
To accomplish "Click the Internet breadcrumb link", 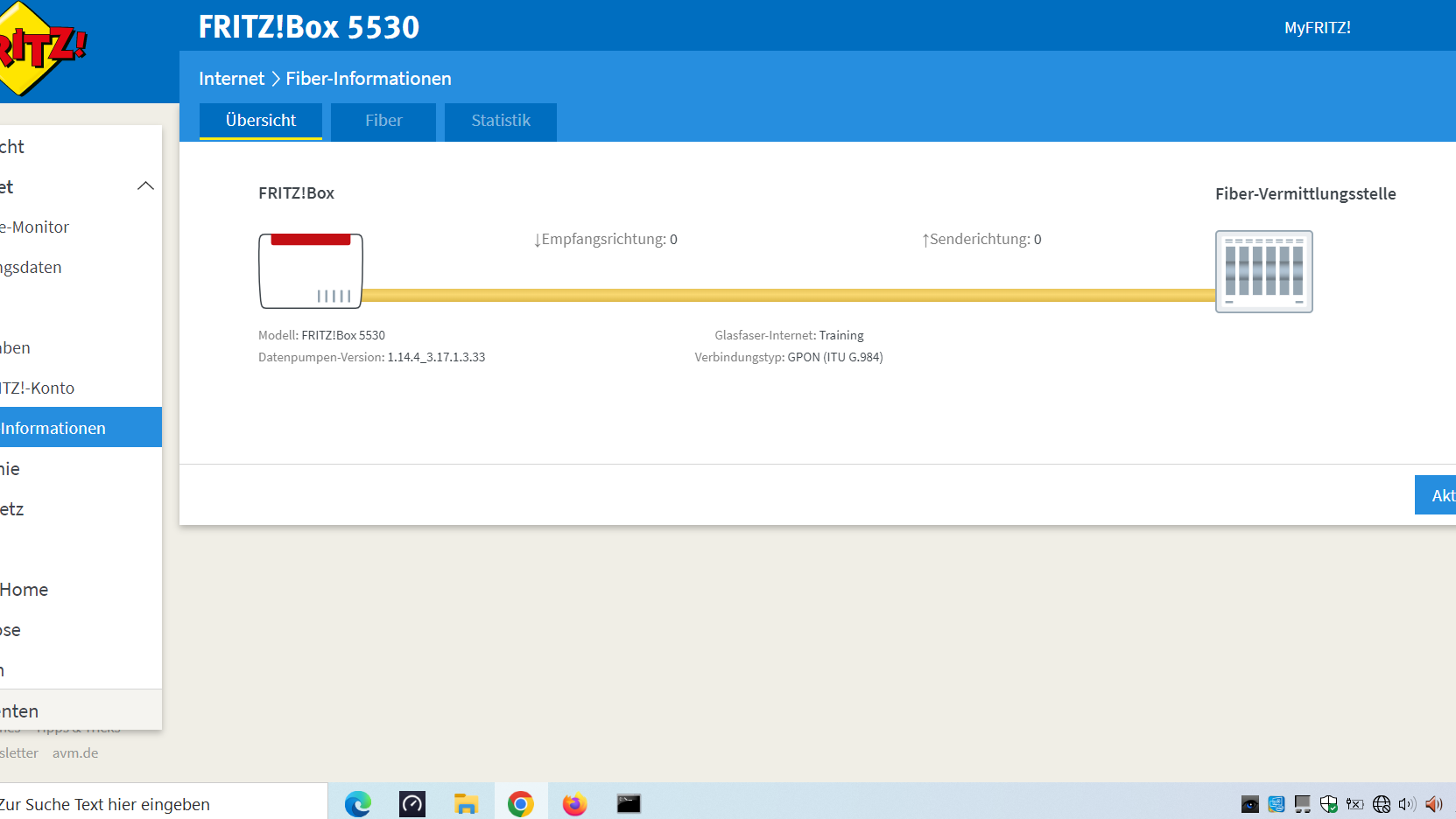I will click(231, 79).
